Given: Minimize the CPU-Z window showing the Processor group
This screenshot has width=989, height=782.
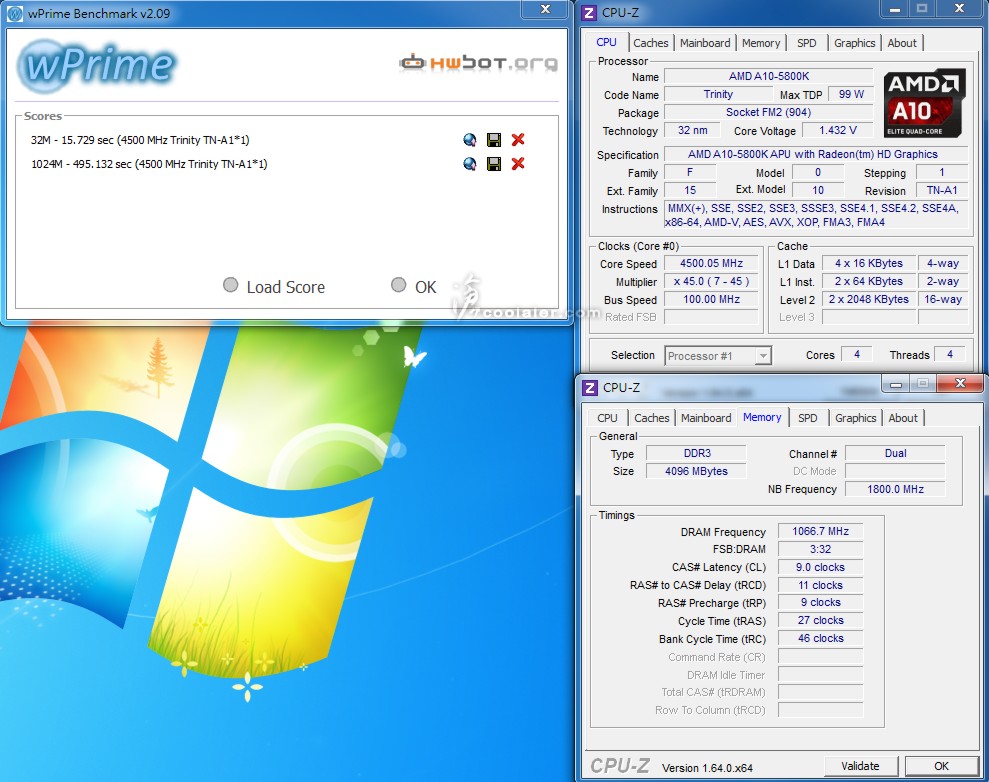Looking at the screenshot, I should (x=895, y=9).
